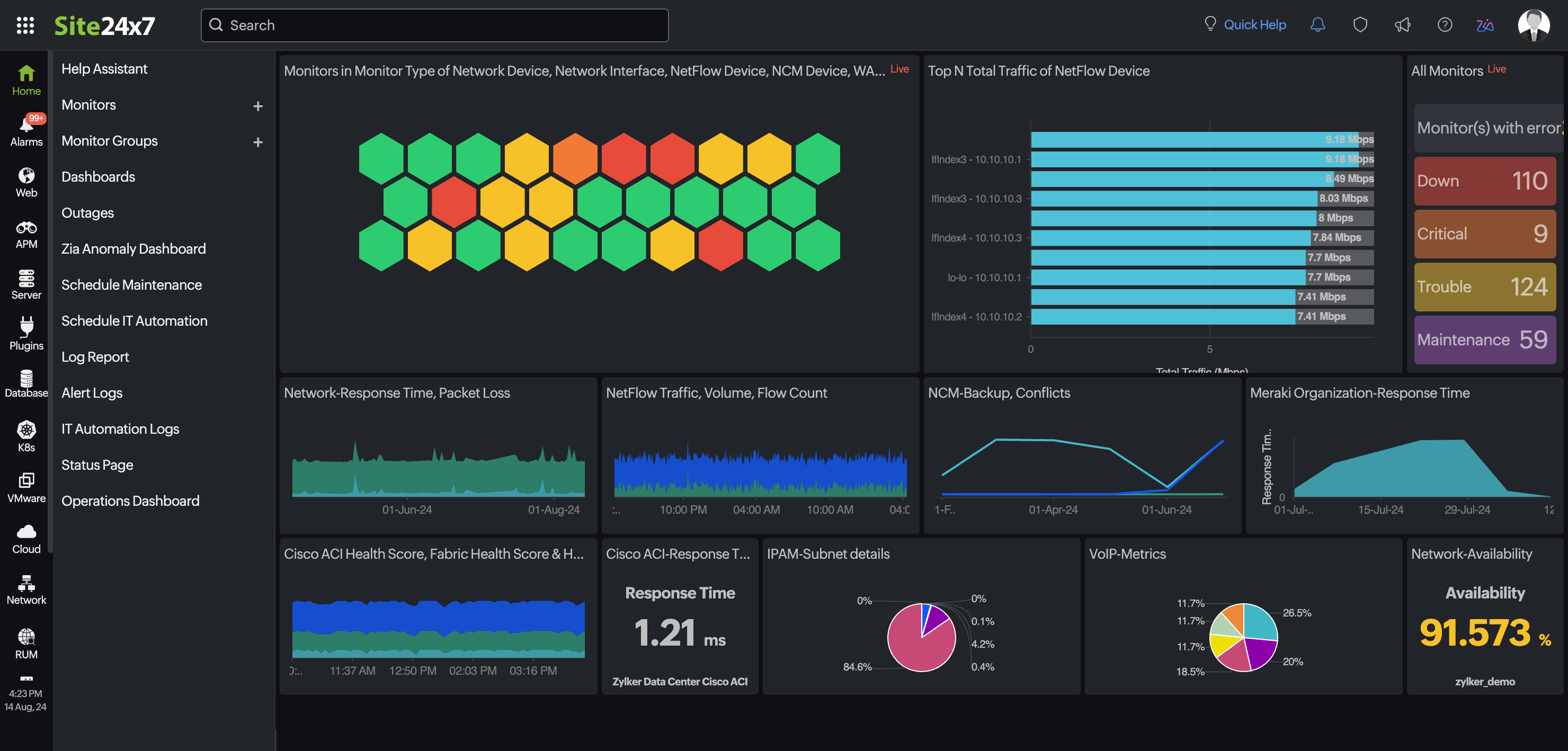Open the user profile avatar menu
The image size is (1568, 751).
[1534, 25]
